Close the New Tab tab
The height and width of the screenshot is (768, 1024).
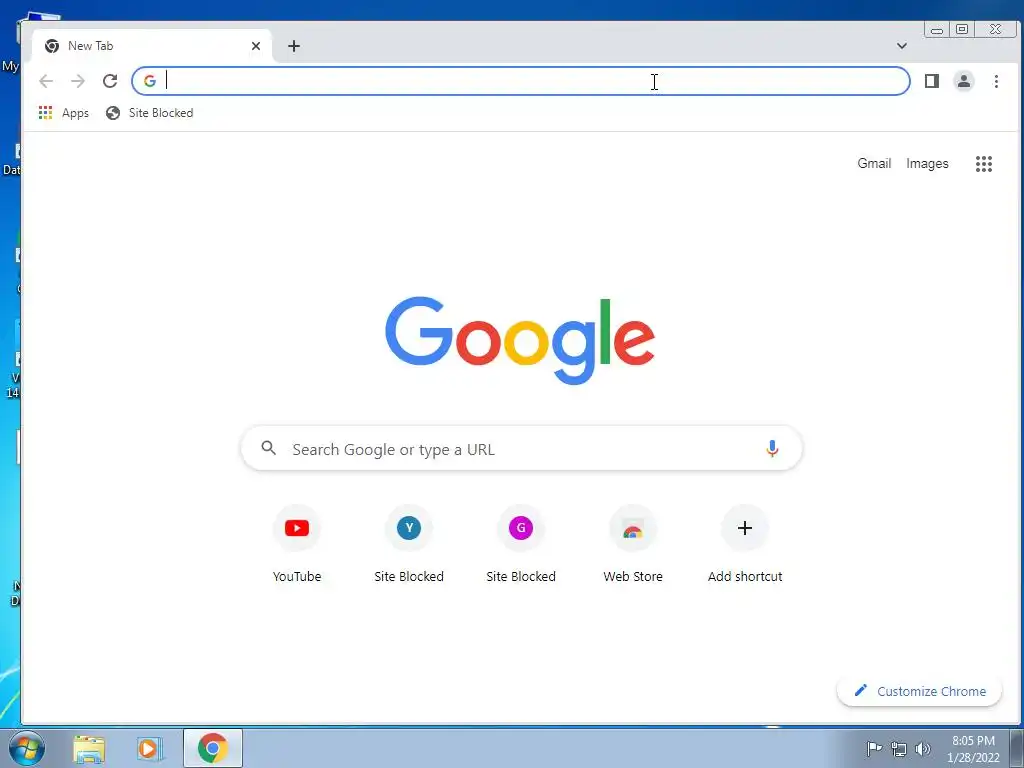pos(256,46)
